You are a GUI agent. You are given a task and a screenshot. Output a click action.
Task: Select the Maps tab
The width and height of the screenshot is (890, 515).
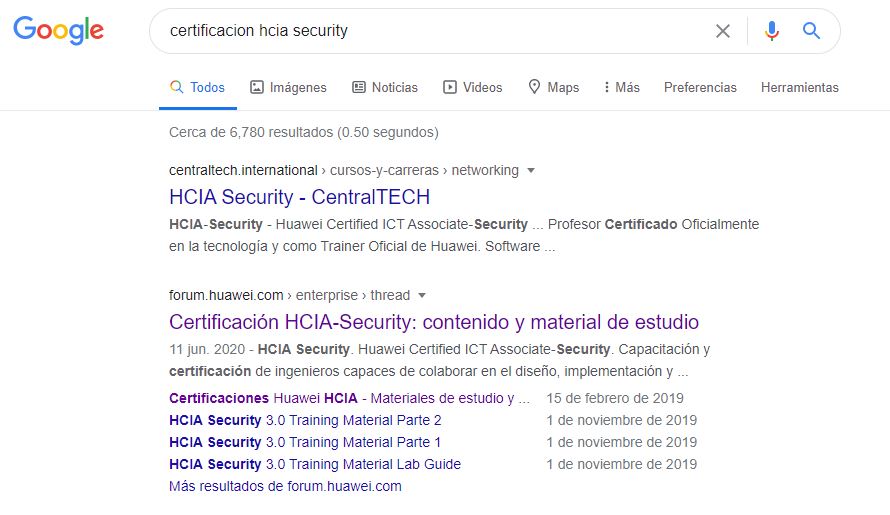[x=553, y=87]
